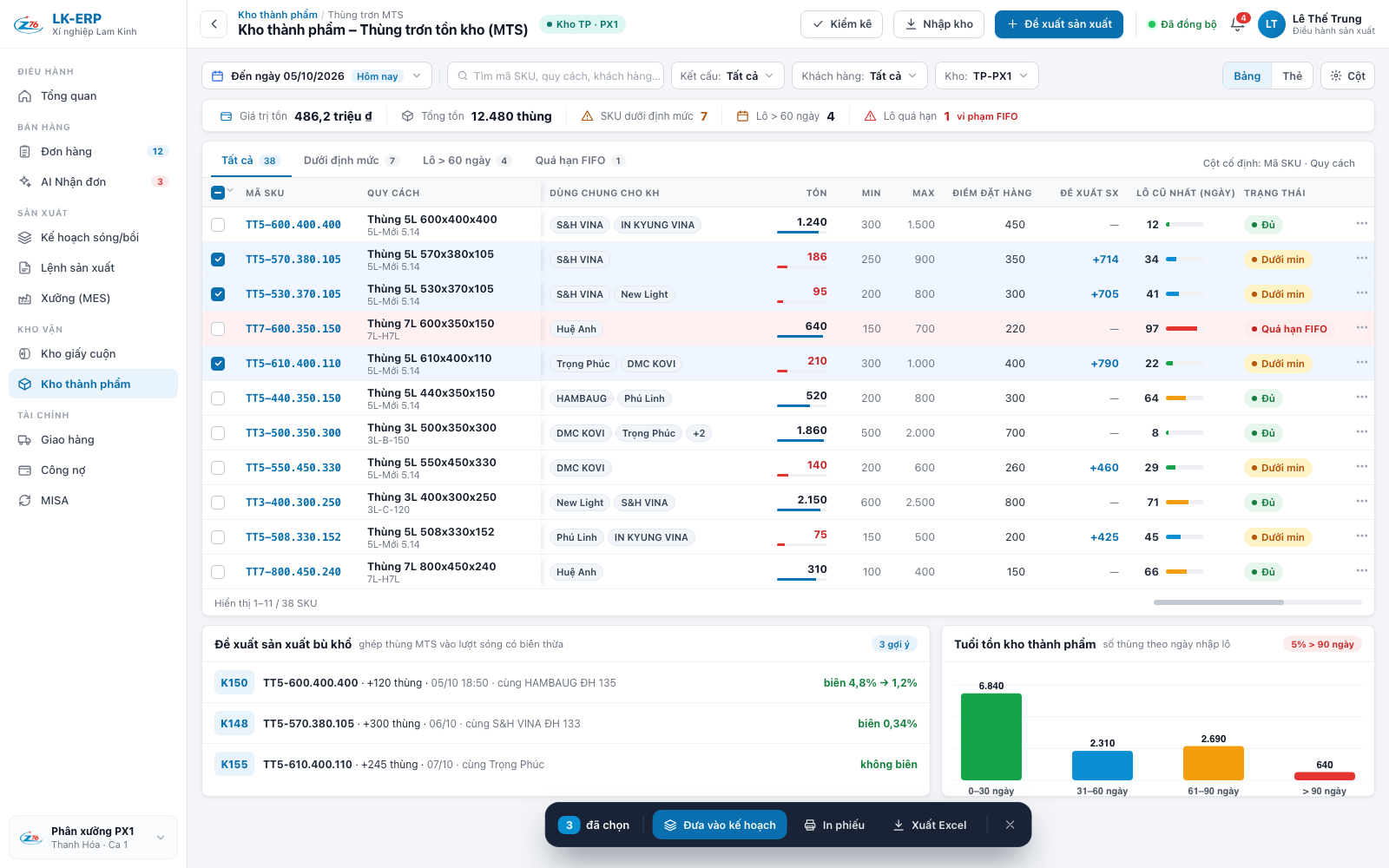1389x868 pixels.
Task: Click the Nhập kho button
Action: point(939,23)
